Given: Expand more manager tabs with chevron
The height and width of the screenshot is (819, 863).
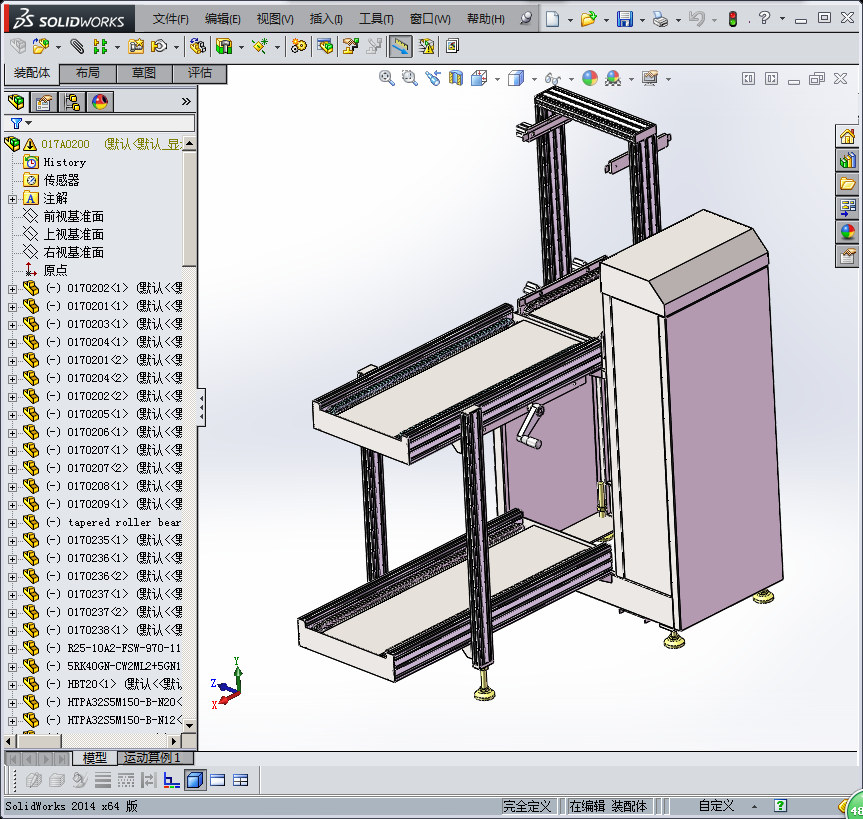Looking at the screenshot, I should coord(186,102).
